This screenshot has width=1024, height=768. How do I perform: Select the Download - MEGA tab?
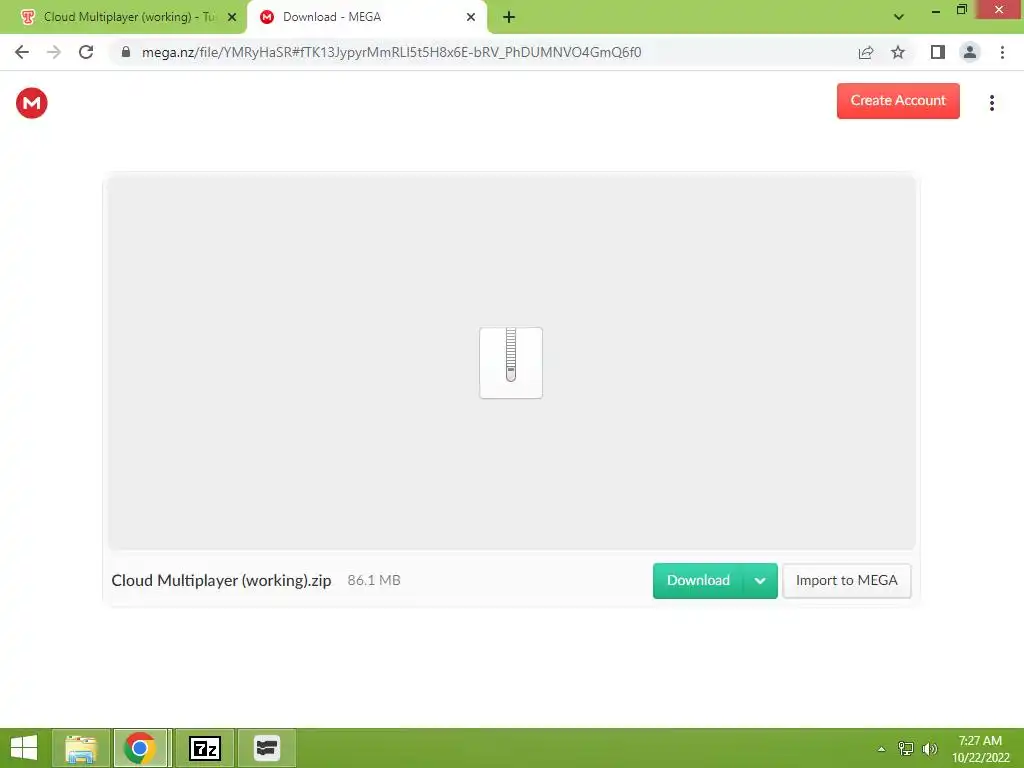366,17
